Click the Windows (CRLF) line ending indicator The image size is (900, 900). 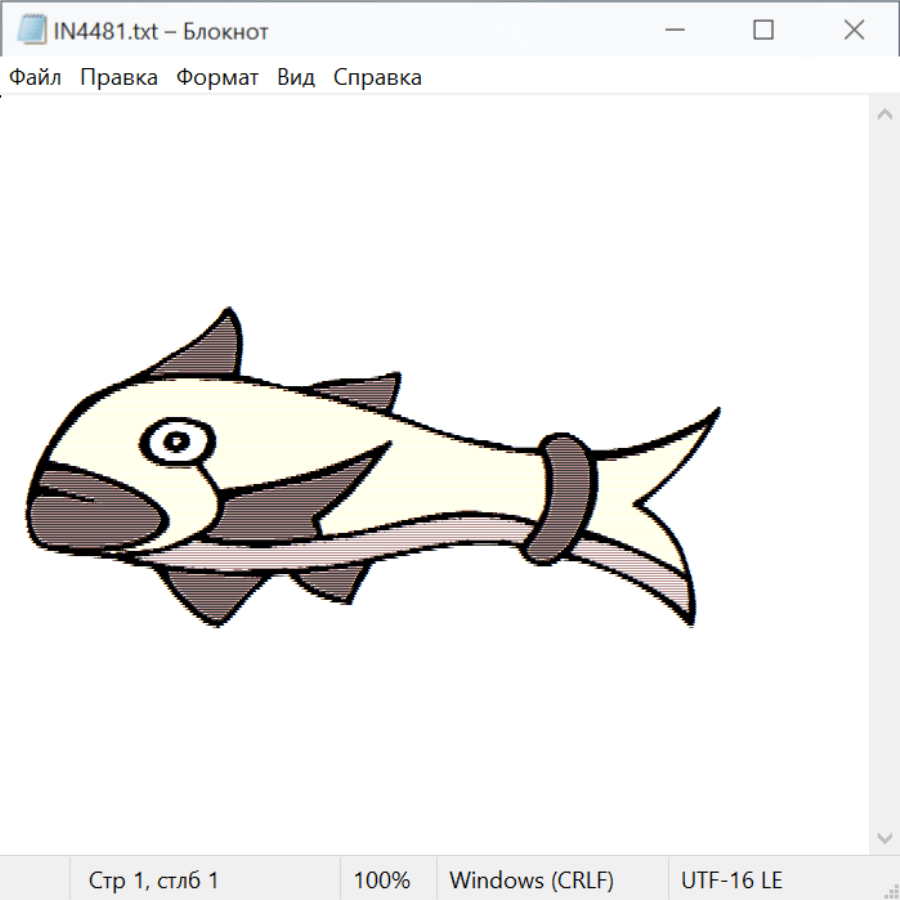[x=531, y=881]
